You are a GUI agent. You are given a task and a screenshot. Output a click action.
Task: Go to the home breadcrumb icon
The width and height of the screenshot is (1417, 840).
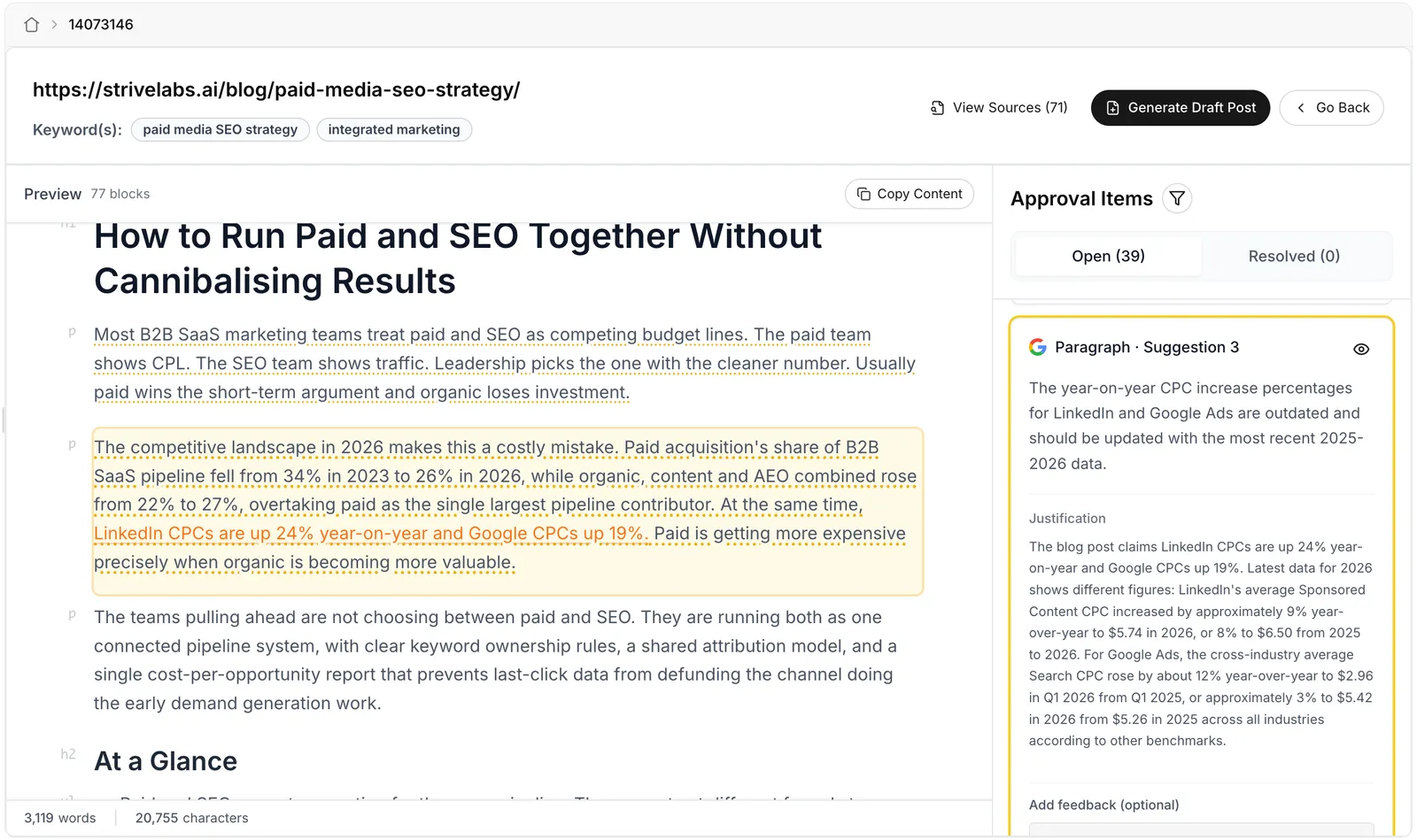pyautogui.click(x=32, y=25)
